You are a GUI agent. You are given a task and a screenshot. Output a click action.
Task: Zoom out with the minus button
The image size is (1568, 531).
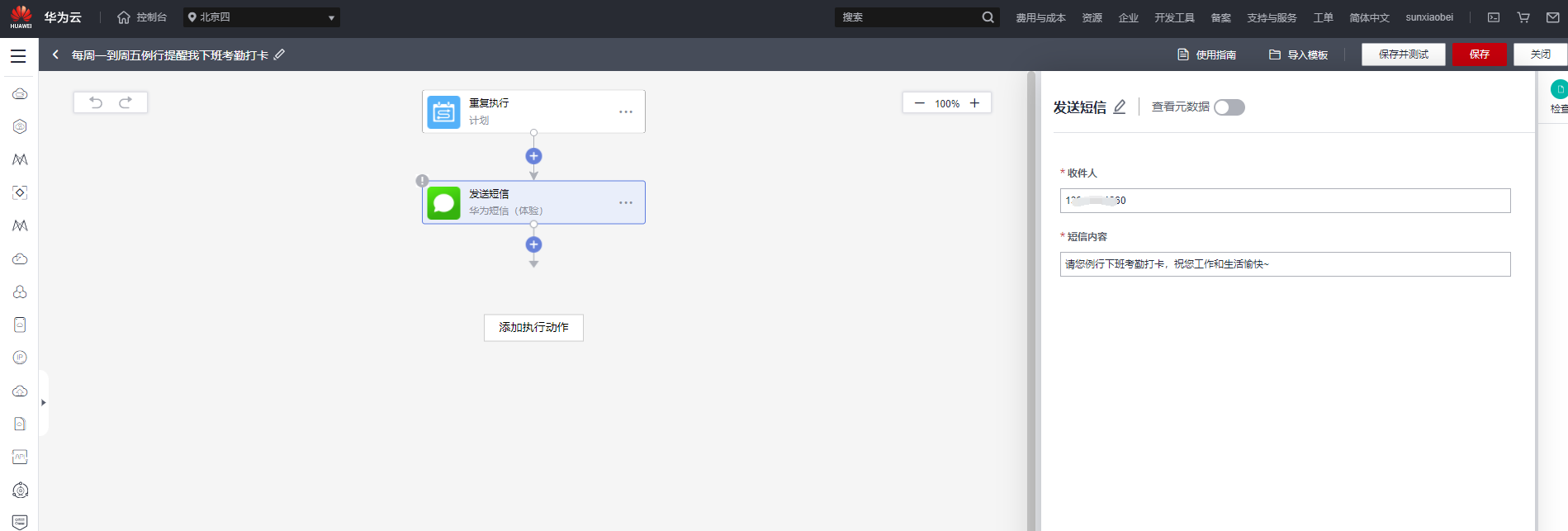[x=919, y=103]
